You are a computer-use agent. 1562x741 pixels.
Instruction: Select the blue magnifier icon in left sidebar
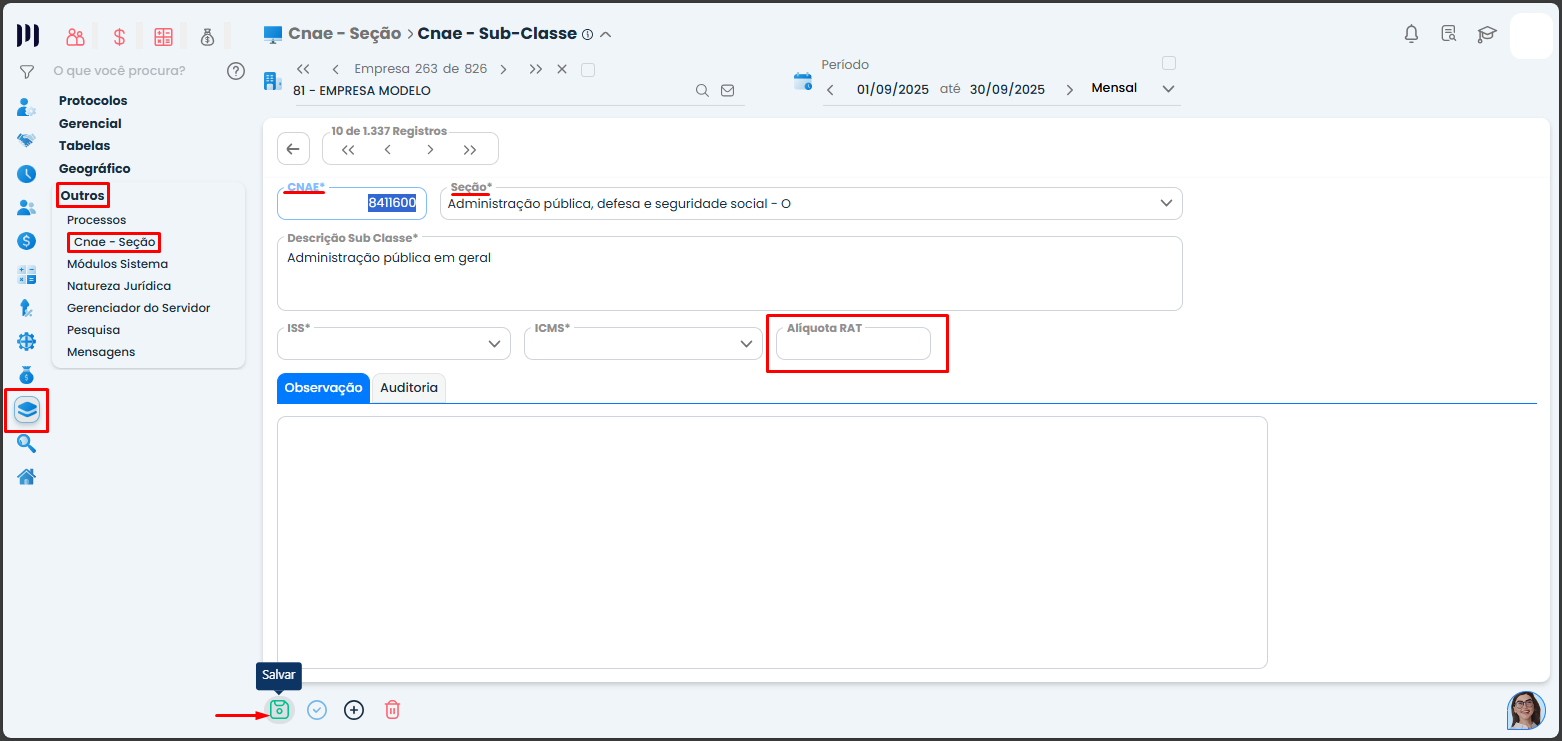tap(27, 444)
